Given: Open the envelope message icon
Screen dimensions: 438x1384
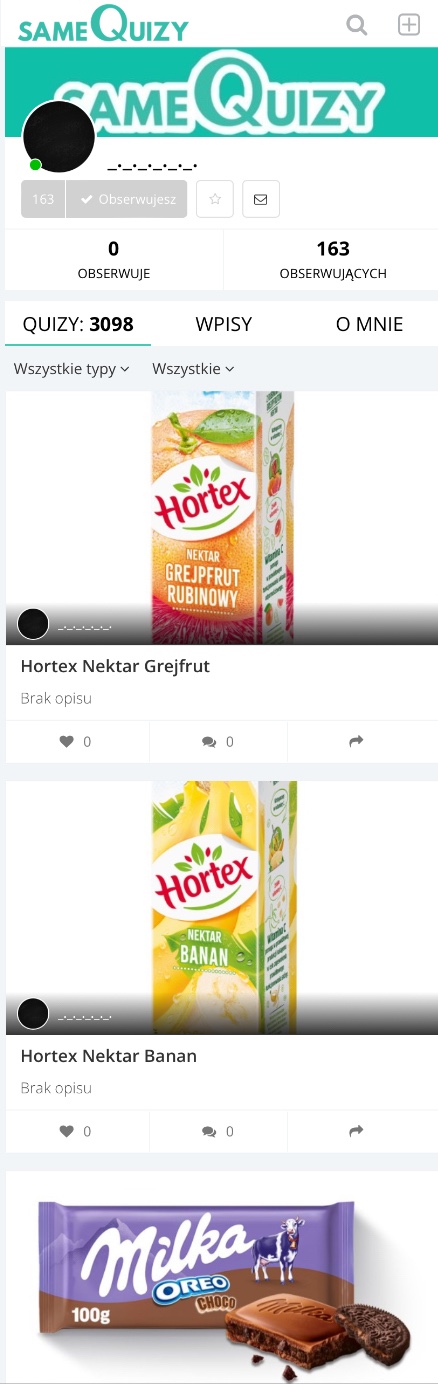Looking at the screenshot, I should tap(261, 199).
